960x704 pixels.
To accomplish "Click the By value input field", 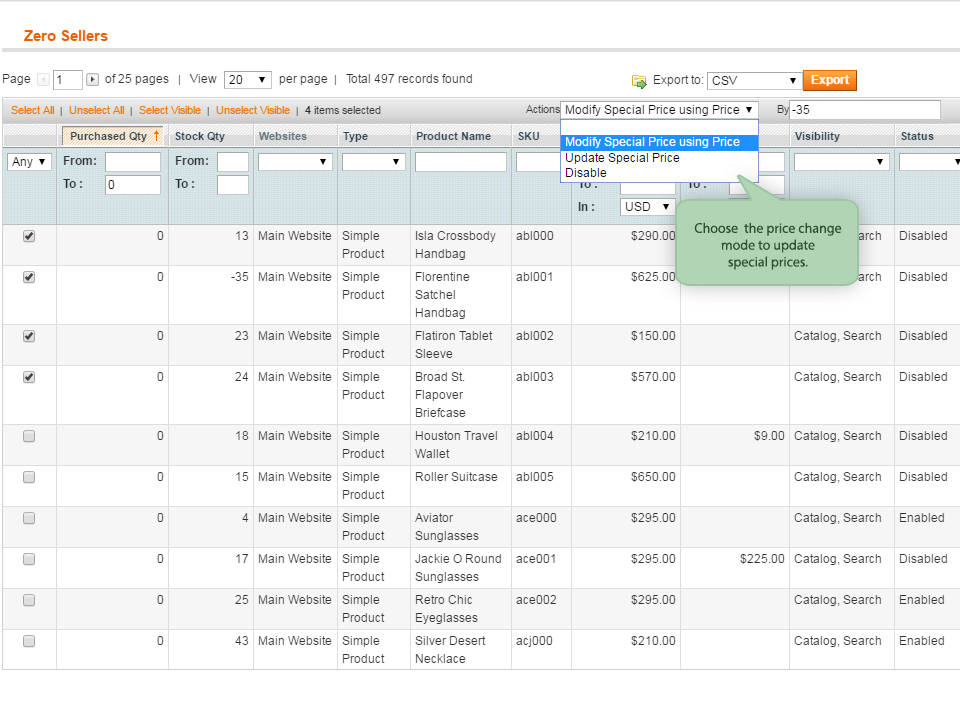I will 864,110.
